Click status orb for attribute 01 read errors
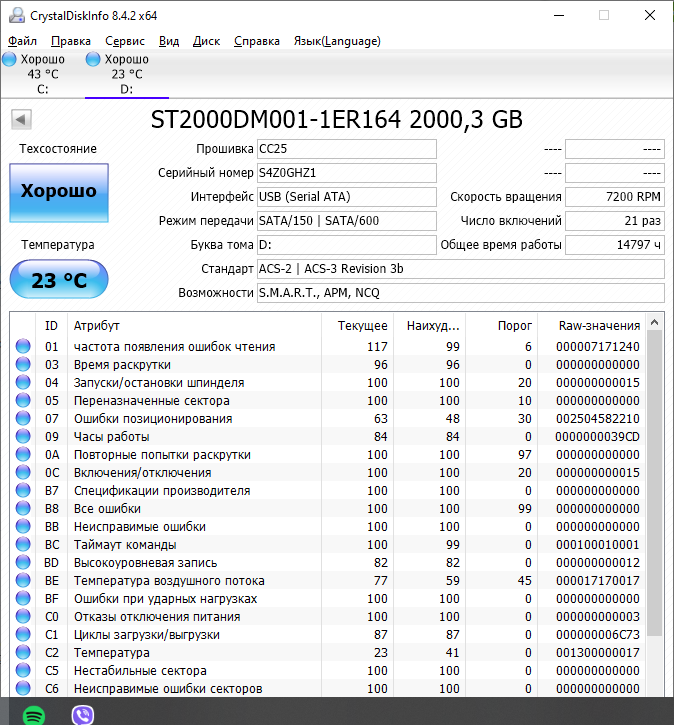This screenshot has width=675, height=726. coord(23,347)
